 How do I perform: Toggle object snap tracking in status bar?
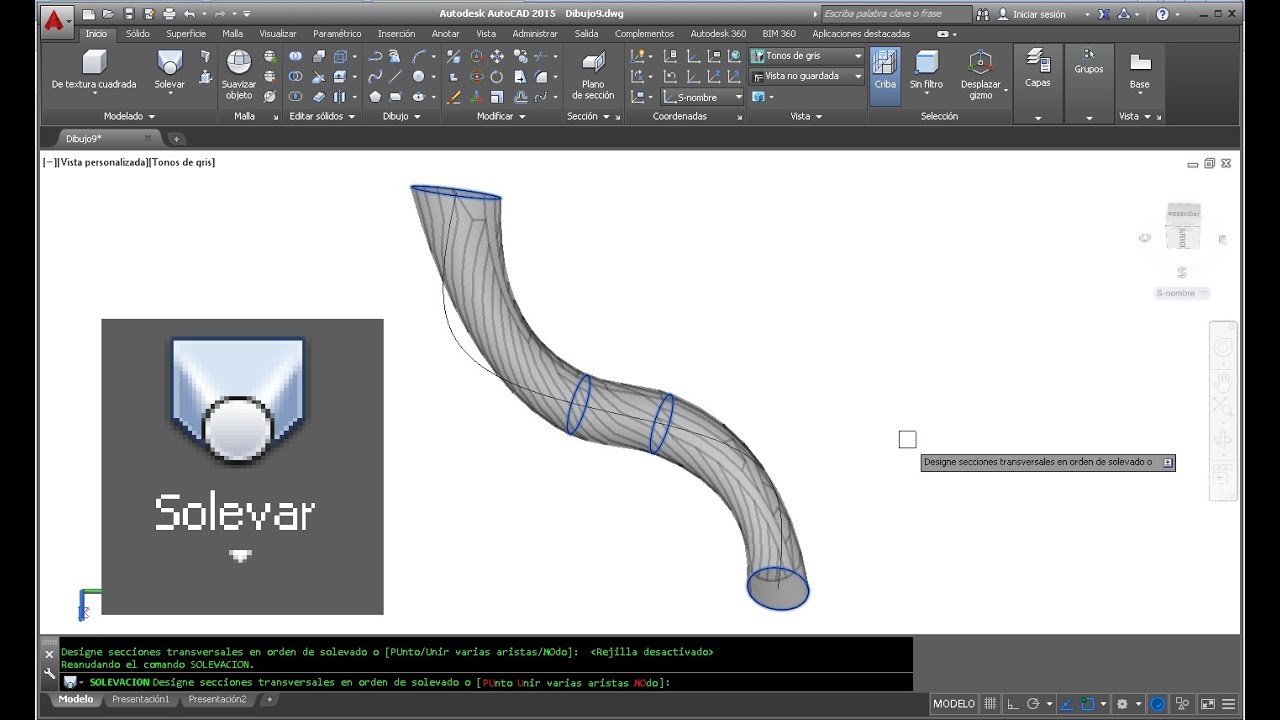(x=1066, y=704)
